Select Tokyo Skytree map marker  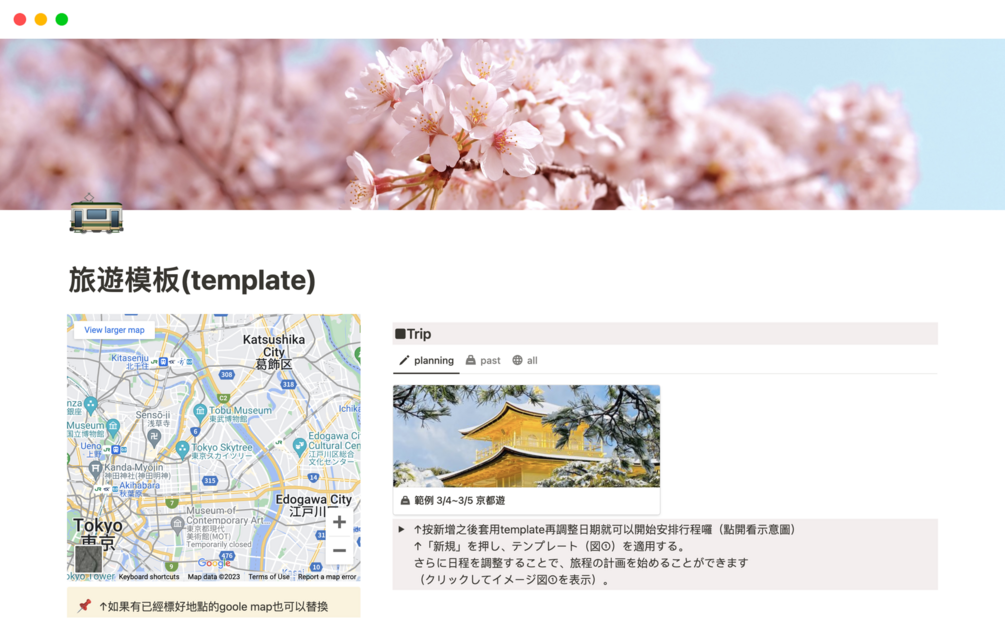point(183,448)
